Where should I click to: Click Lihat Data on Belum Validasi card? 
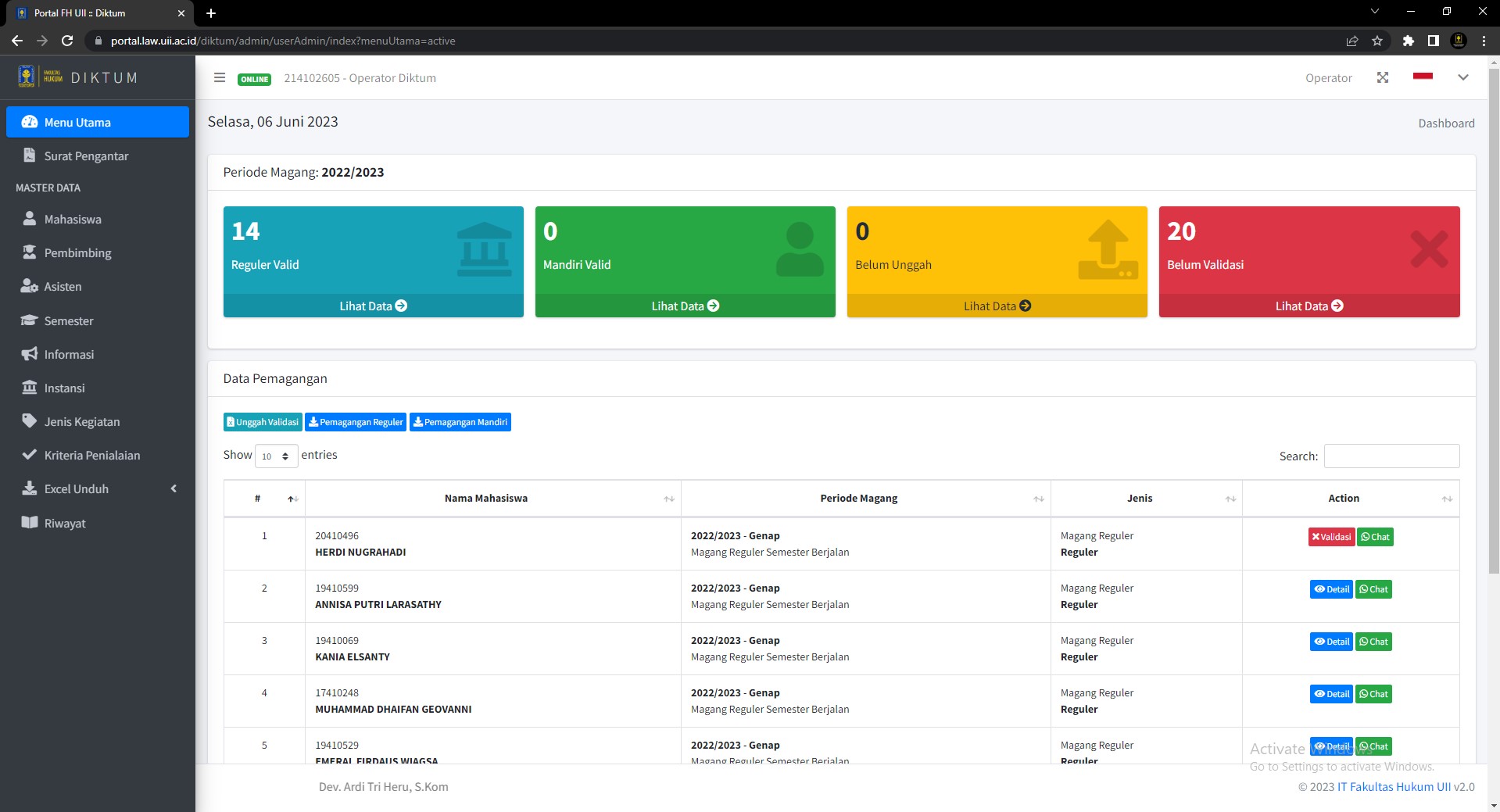coord(1309,306)
